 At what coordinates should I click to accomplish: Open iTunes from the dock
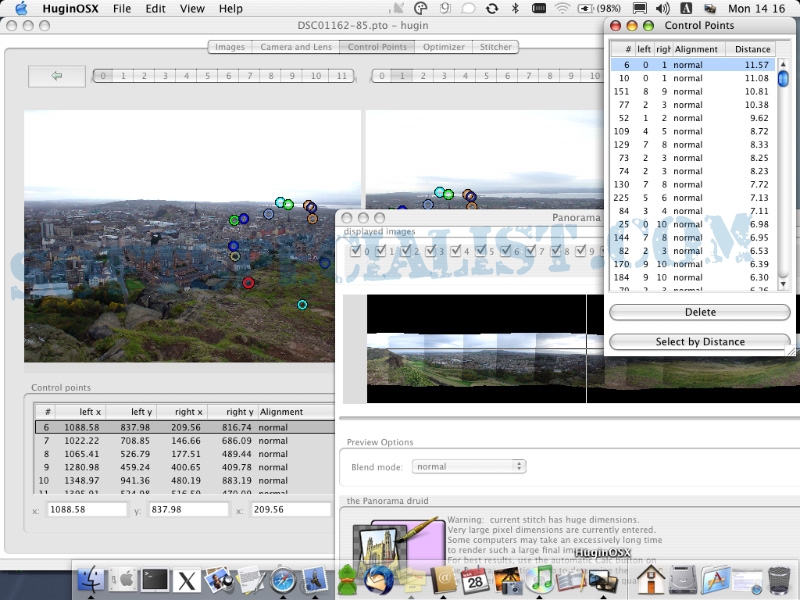pyautogui.click(x=541, y=578)
